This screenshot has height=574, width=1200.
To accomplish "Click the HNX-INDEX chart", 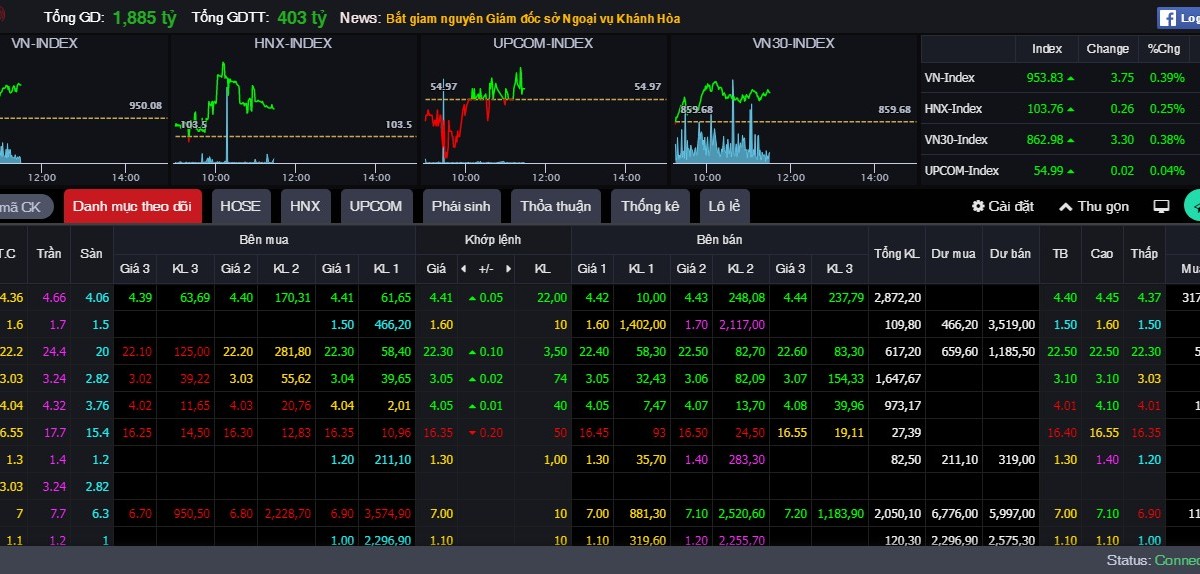I will [x=293, y=110].
